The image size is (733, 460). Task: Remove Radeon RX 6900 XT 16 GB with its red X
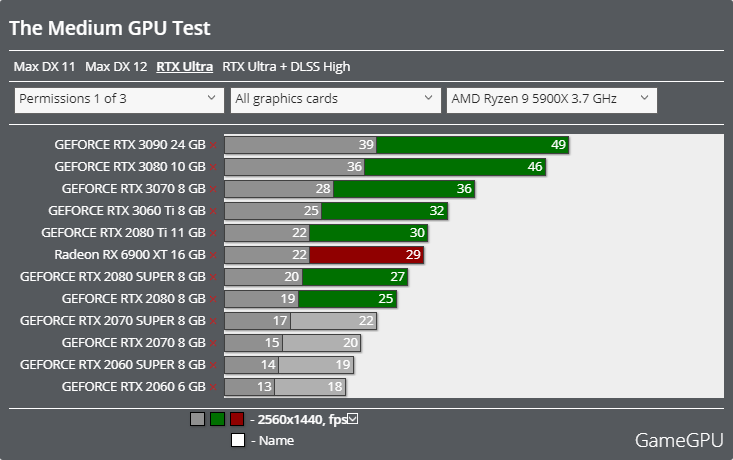213,255
